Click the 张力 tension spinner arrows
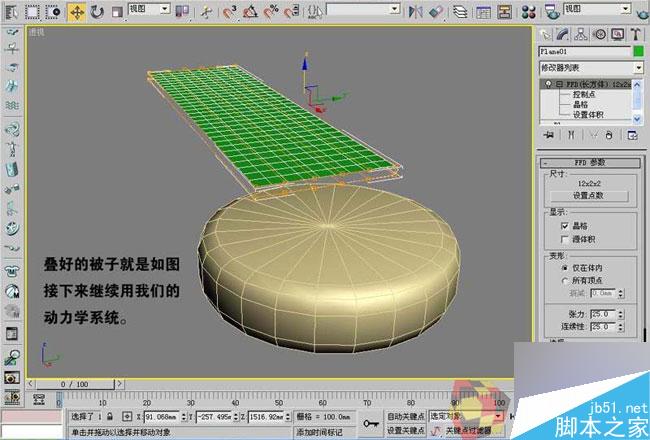Screen dimensions: 650x440 click(x=621, y=314)
